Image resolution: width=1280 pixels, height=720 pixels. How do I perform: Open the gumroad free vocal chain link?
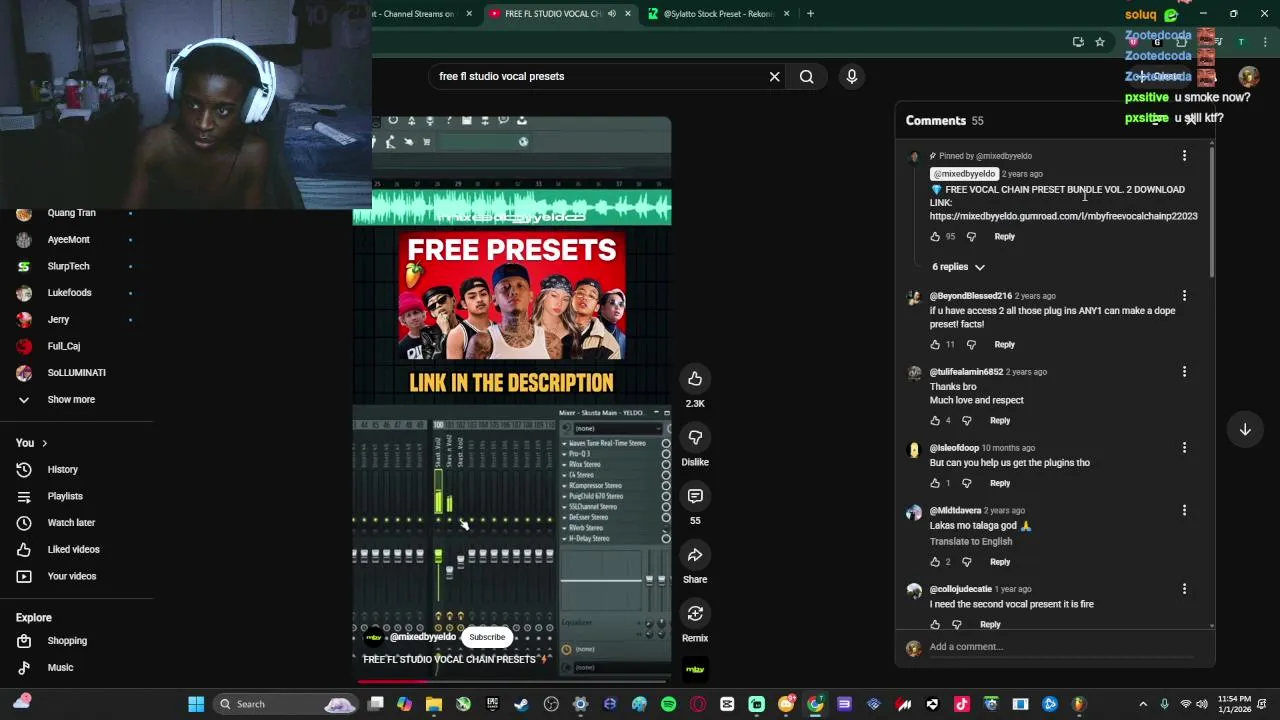click(x=1063, y=216)
